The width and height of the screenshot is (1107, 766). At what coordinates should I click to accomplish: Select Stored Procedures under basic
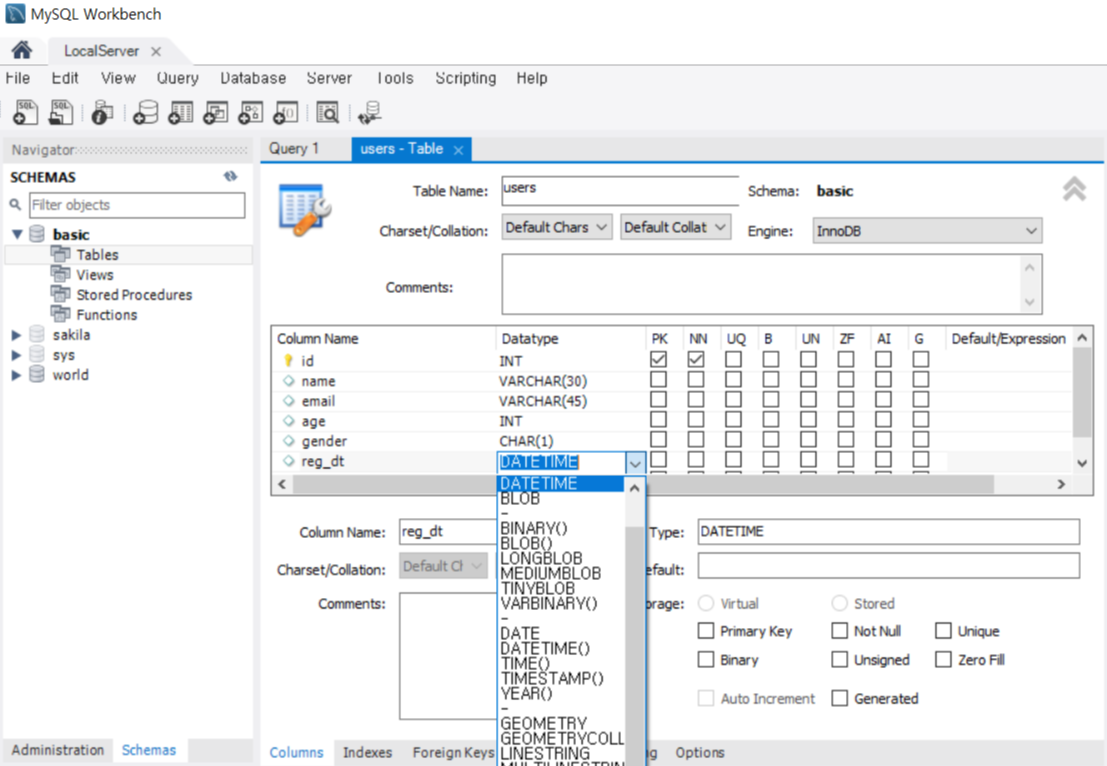click(134, 295)
